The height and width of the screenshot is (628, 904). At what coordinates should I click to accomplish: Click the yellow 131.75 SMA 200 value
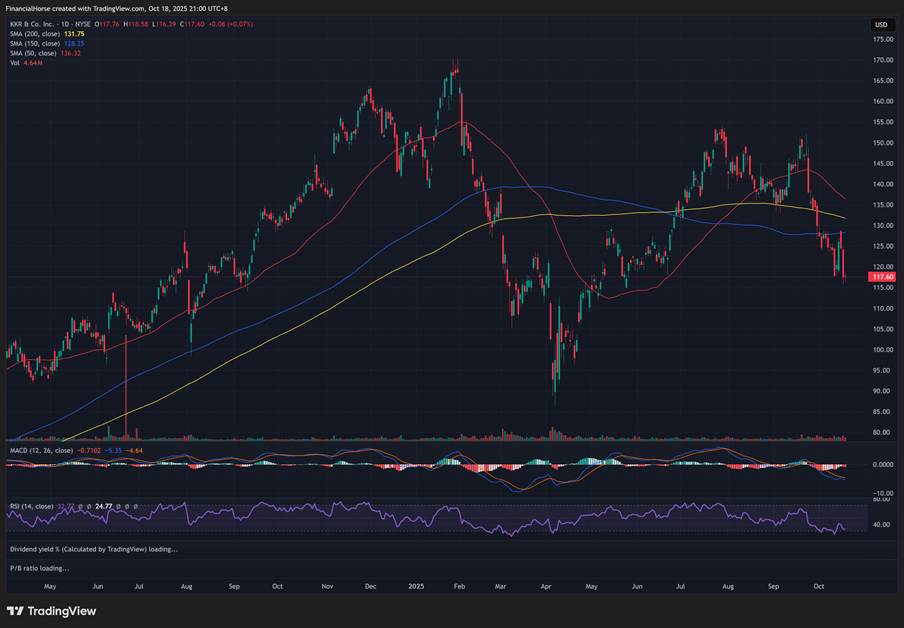(76, 35)
